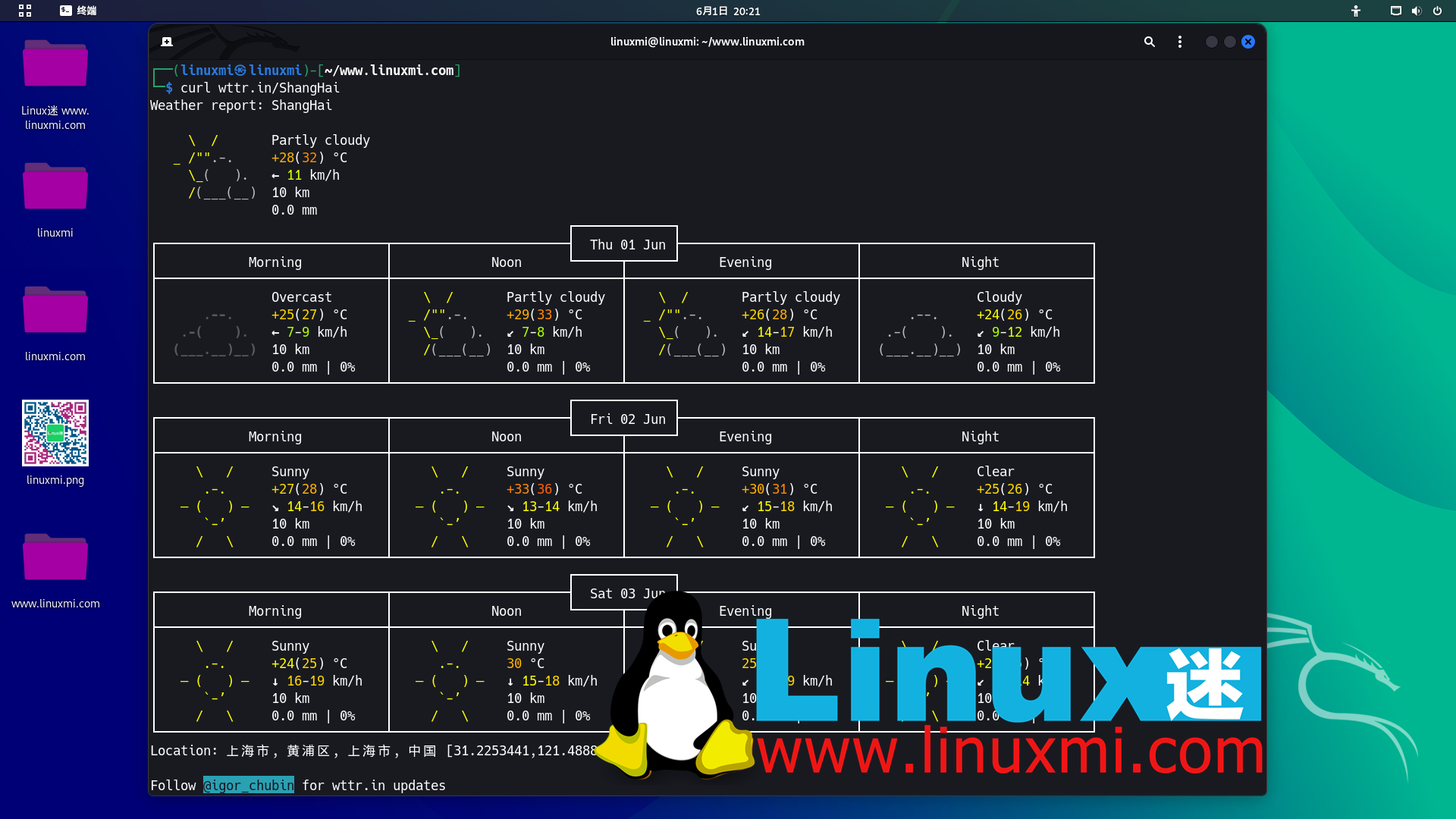Close the terminal window with blue X

point(1248,42)
